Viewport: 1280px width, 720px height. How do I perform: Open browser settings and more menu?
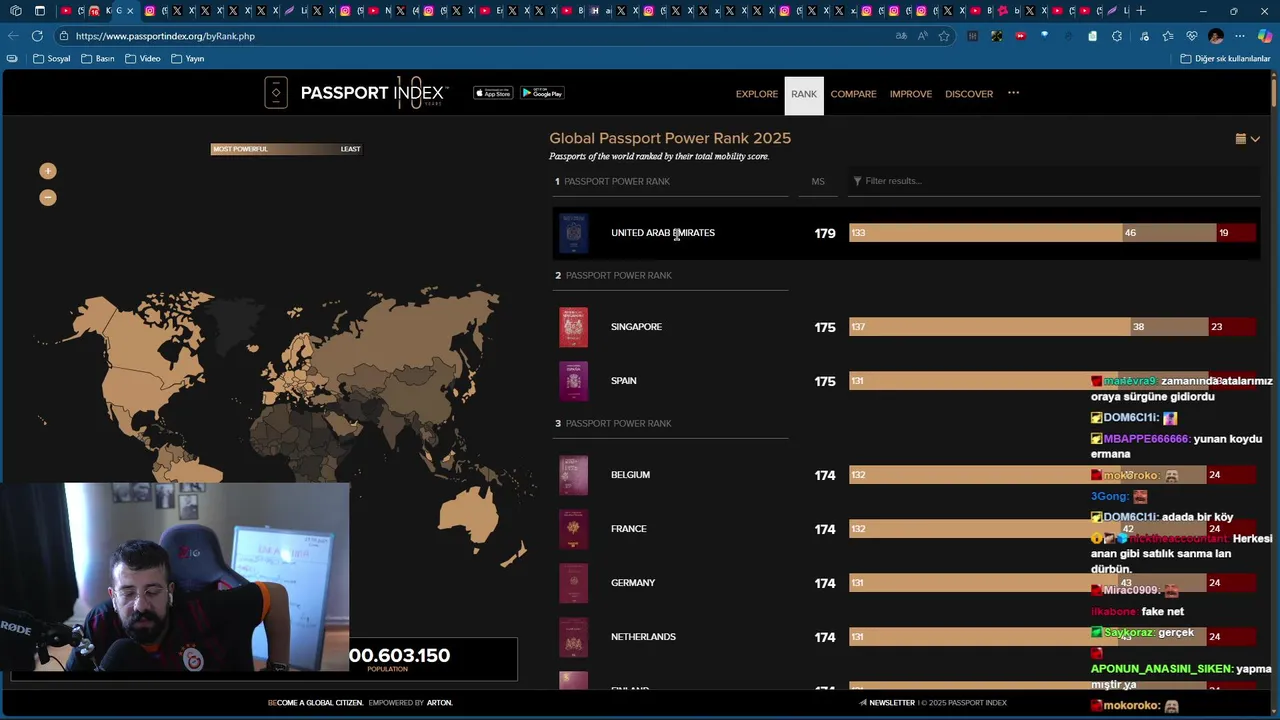1240,36
